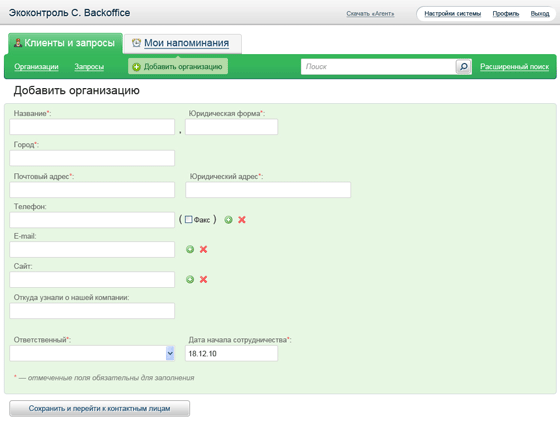Open the Организации link

click(x=36, y=67)
